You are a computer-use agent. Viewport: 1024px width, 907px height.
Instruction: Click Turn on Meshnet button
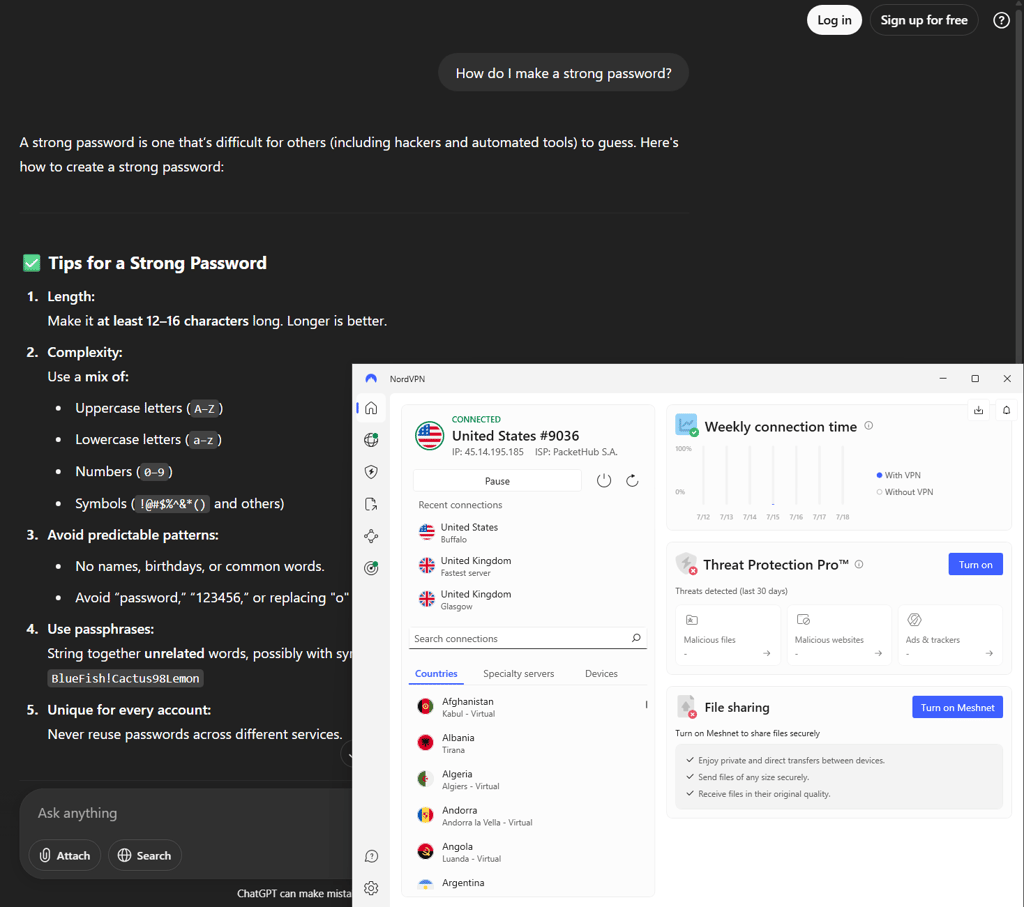[957, 707]
